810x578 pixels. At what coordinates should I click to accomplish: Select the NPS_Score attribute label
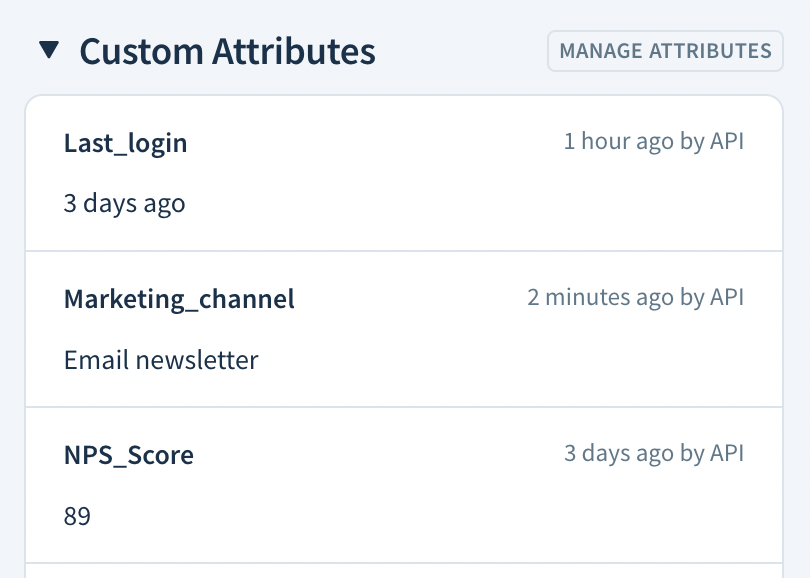[129, 454]
